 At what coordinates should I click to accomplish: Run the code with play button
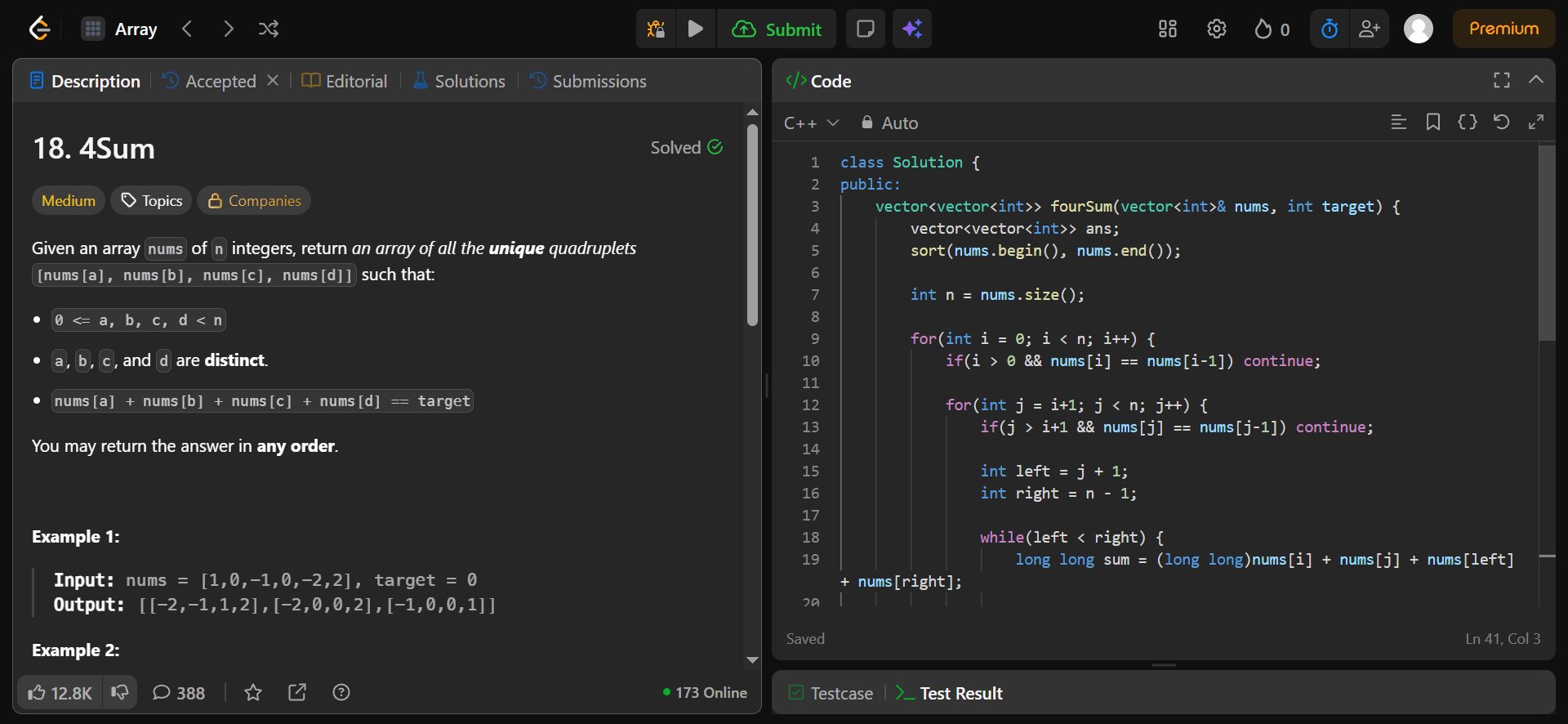coord(696,29)
